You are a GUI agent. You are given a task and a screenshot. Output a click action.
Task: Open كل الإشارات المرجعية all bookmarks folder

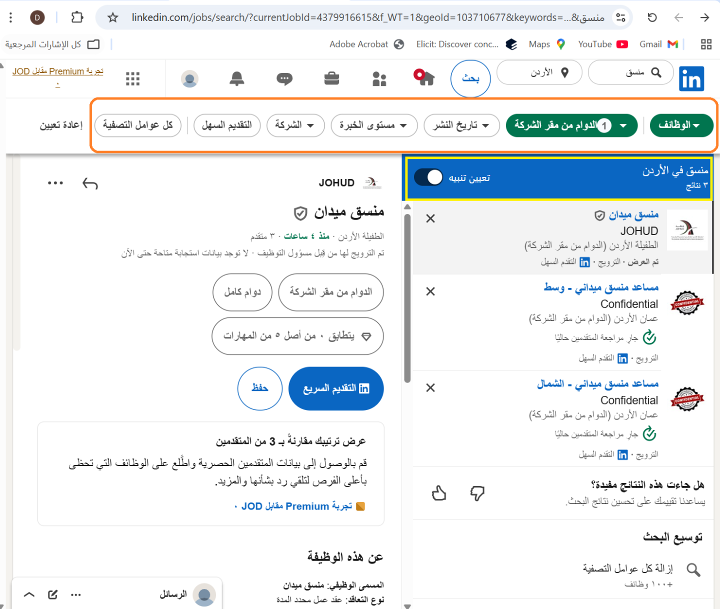(x=52, y=44)
